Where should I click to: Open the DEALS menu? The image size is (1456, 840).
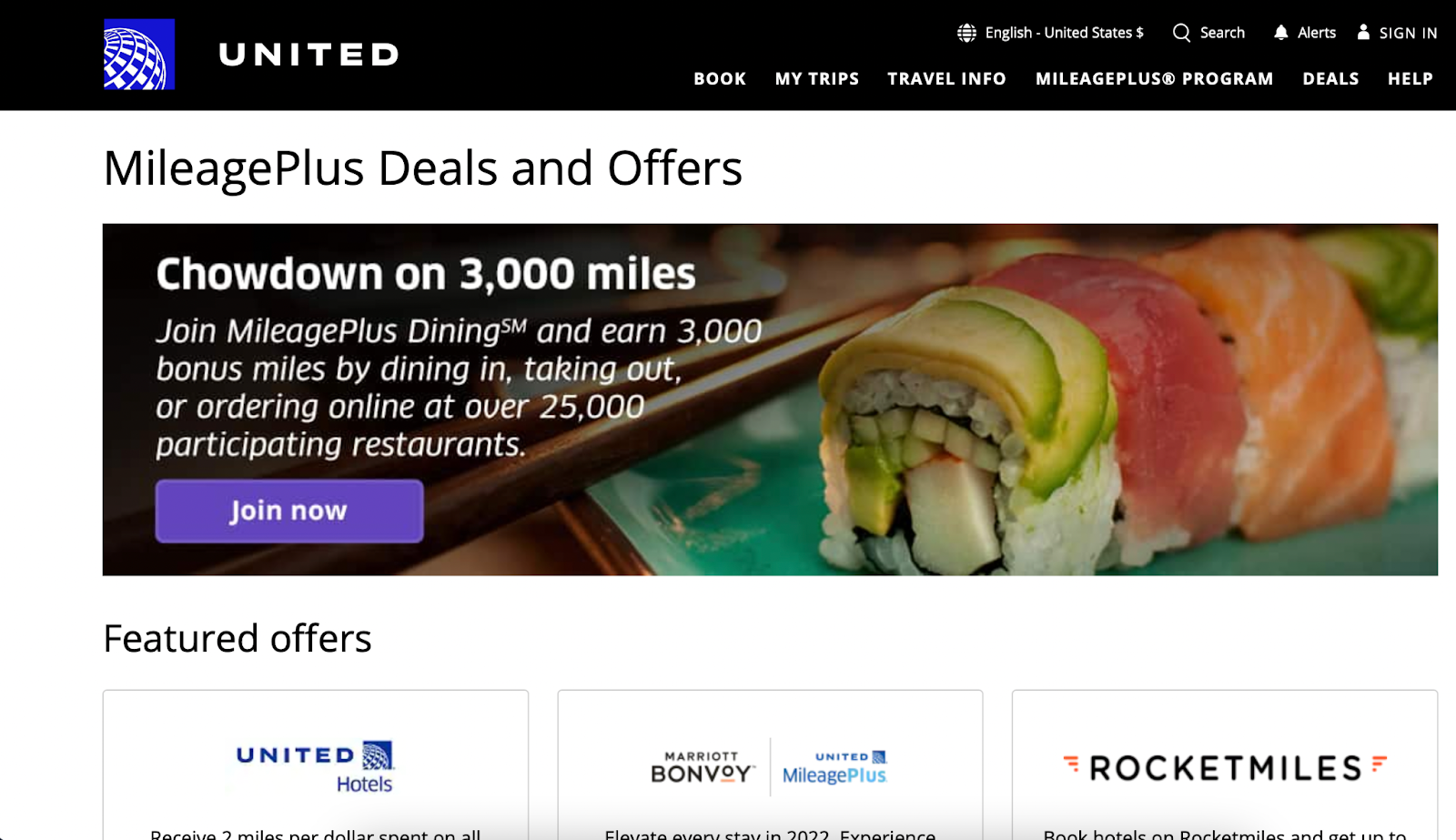click(1330, 79)
